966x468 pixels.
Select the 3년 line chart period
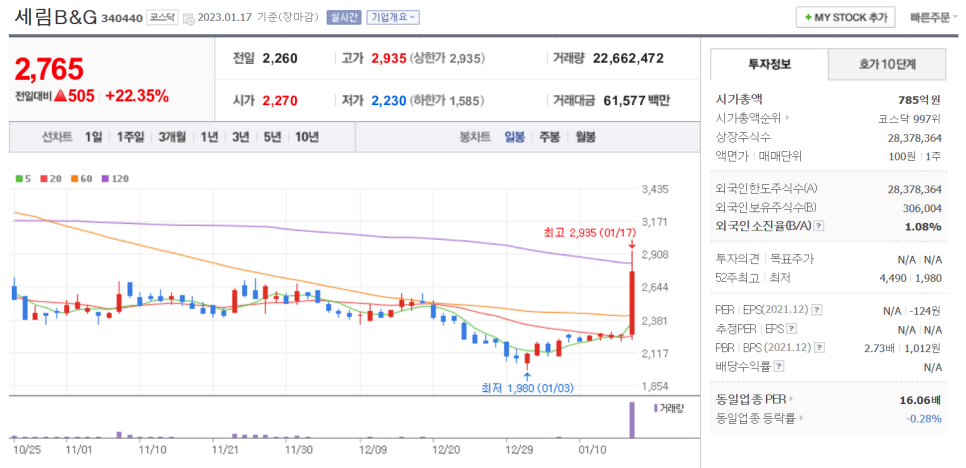[240, 137]
